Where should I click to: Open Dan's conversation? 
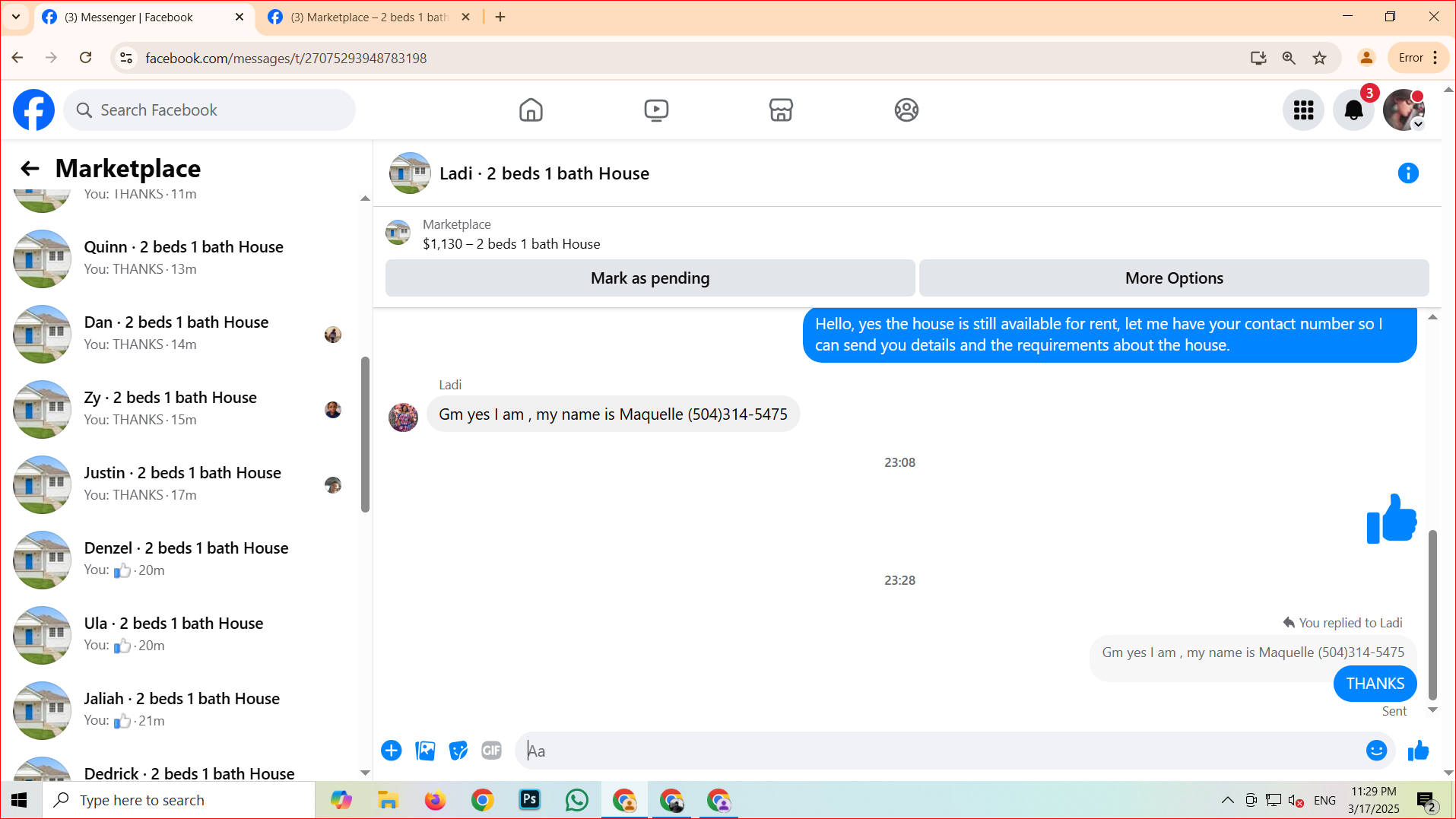182,334
